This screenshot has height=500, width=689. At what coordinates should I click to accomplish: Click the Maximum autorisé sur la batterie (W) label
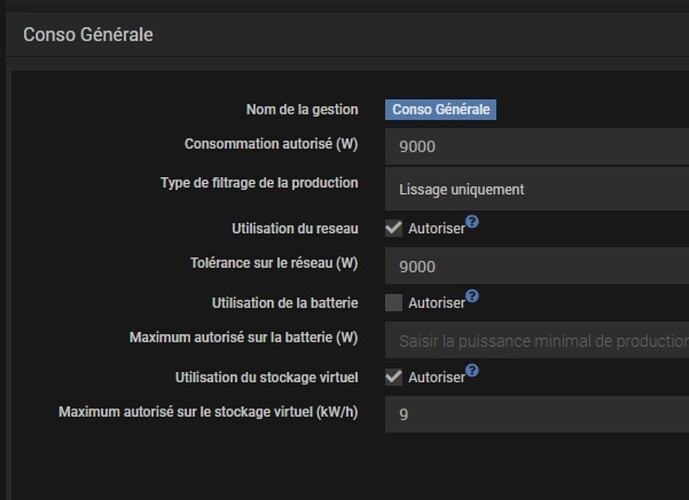(244, 337)
